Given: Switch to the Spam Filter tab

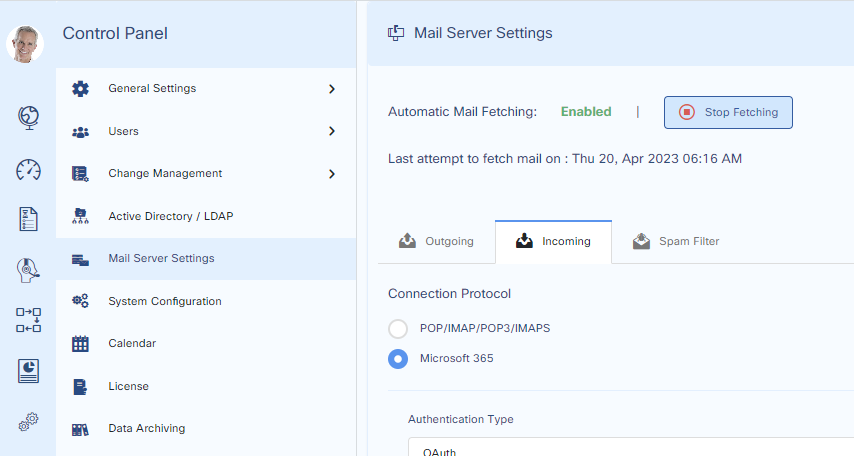Looking at the screenshot, I should (x=676, y=241).
